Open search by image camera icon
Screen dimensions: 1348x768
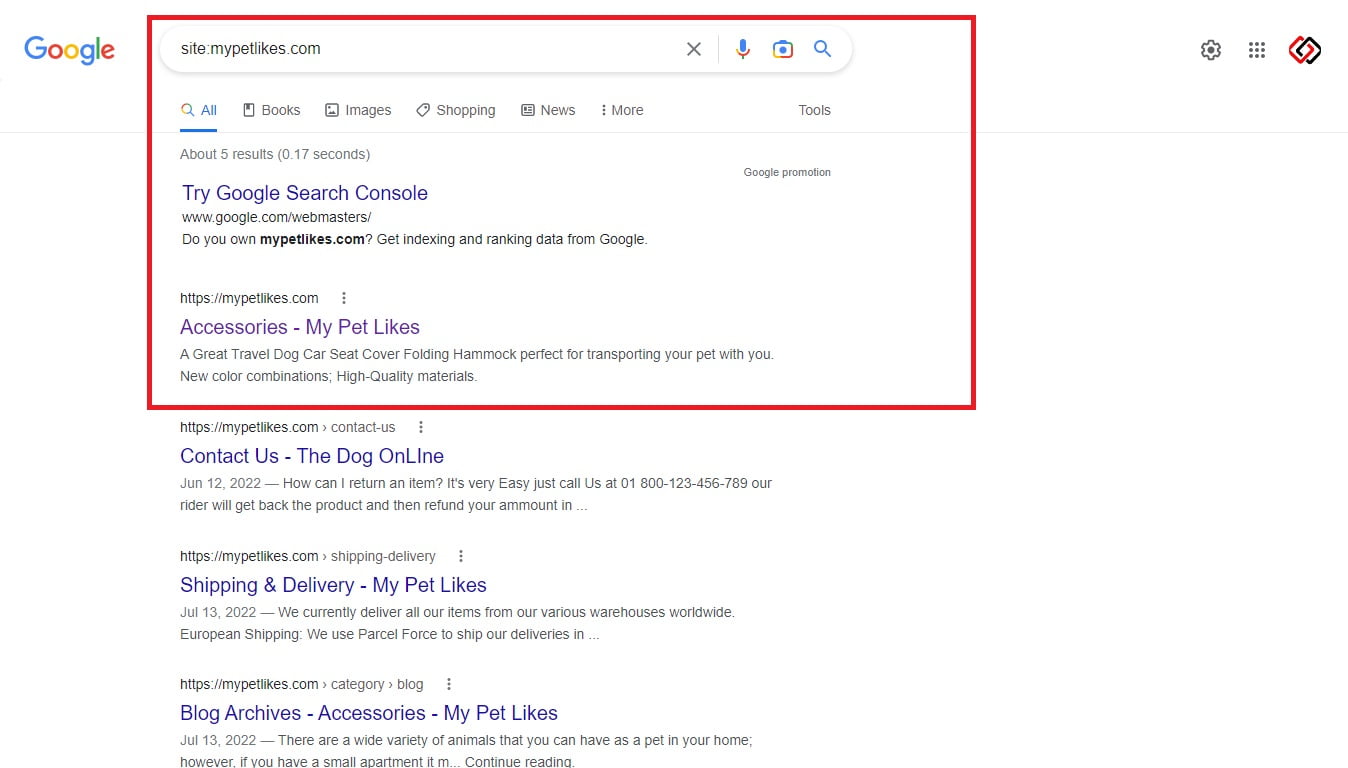782,49
